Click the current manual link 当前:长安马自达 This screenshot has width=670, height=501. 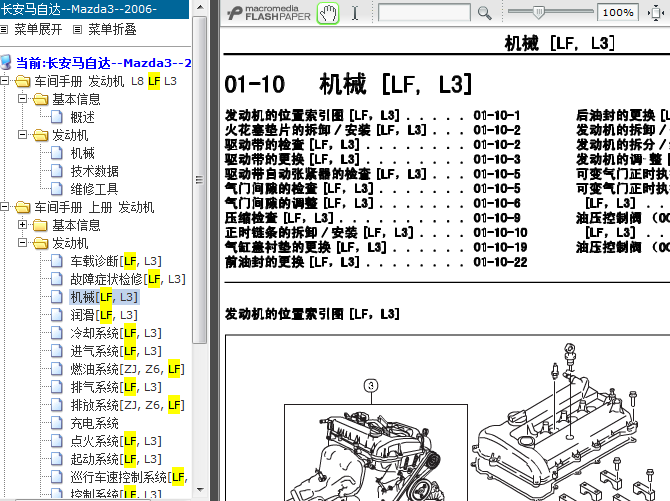coord(103,63)
